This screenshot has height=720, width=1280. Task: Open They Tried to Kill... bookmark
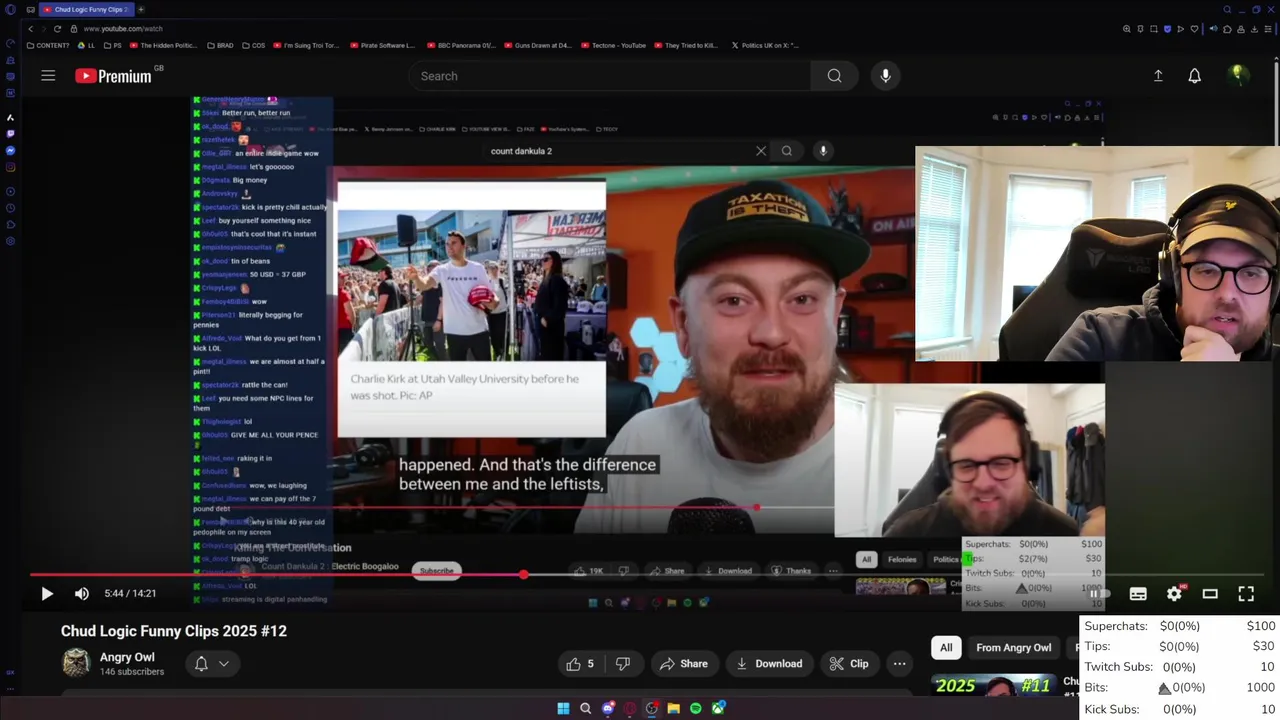click(x=685, y=45)
